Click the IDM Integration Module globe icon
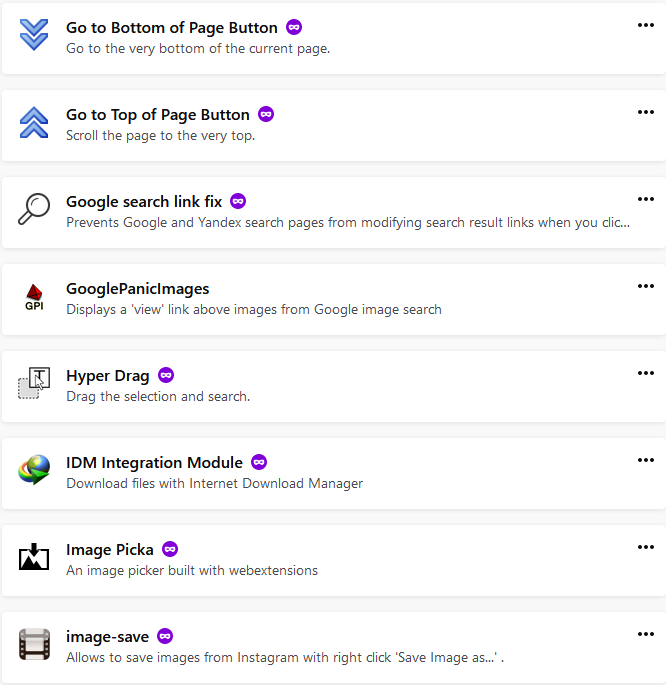Screen dimensions: 666x685 [x=34, y=471]
